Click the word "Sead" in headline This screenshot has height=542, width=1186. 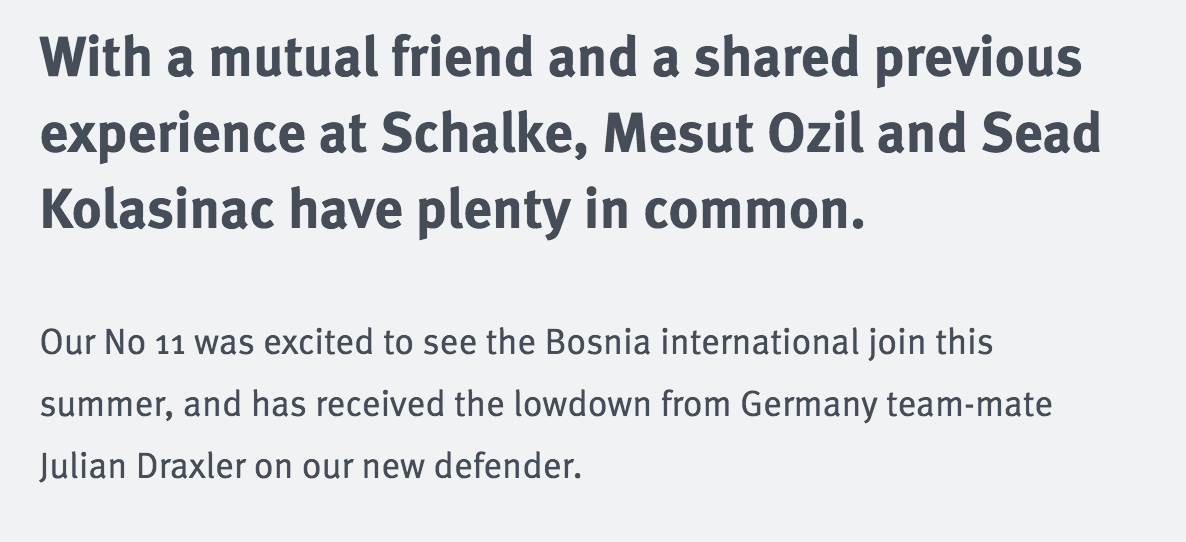[x=1041, y=134]
